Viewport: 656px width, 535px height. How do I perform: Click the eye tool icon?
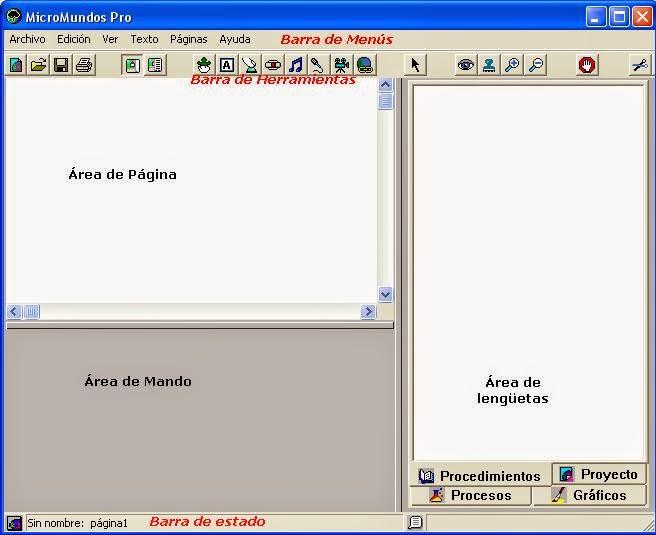tap(466, 65)
